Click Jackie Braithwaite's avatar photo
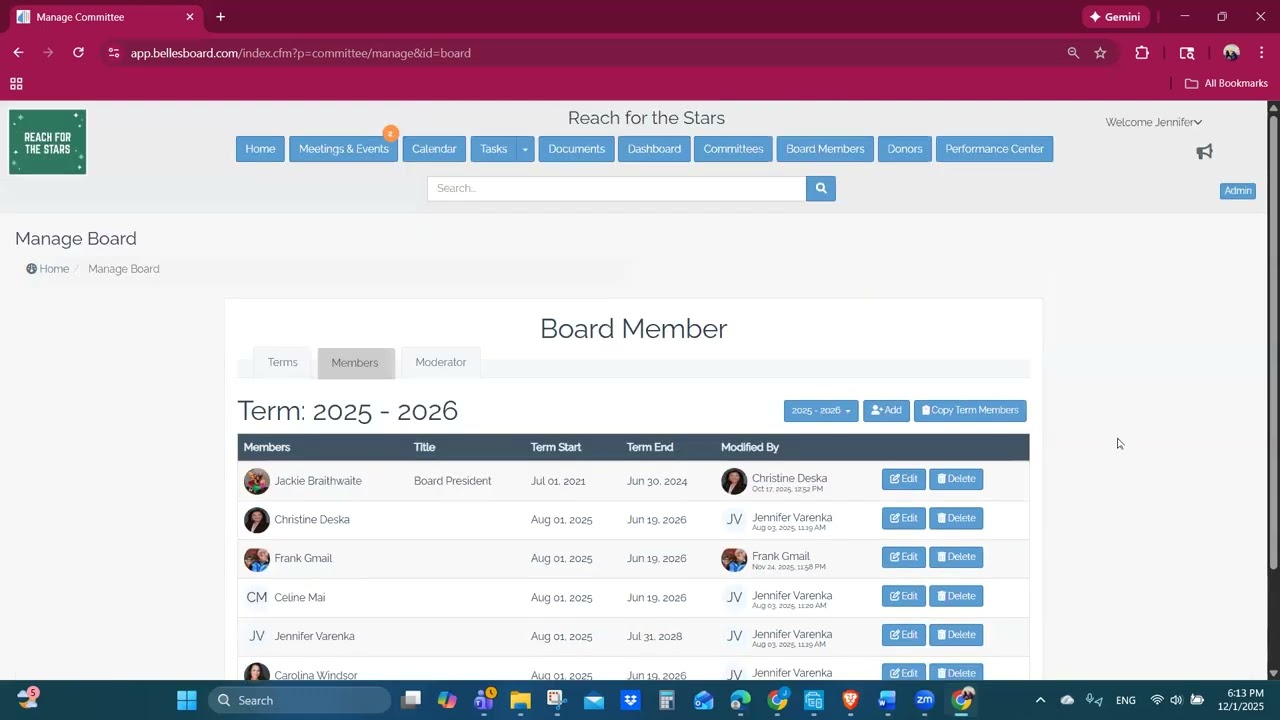Viewport: 1280px width, 720px height. click(x=257, y=481)
